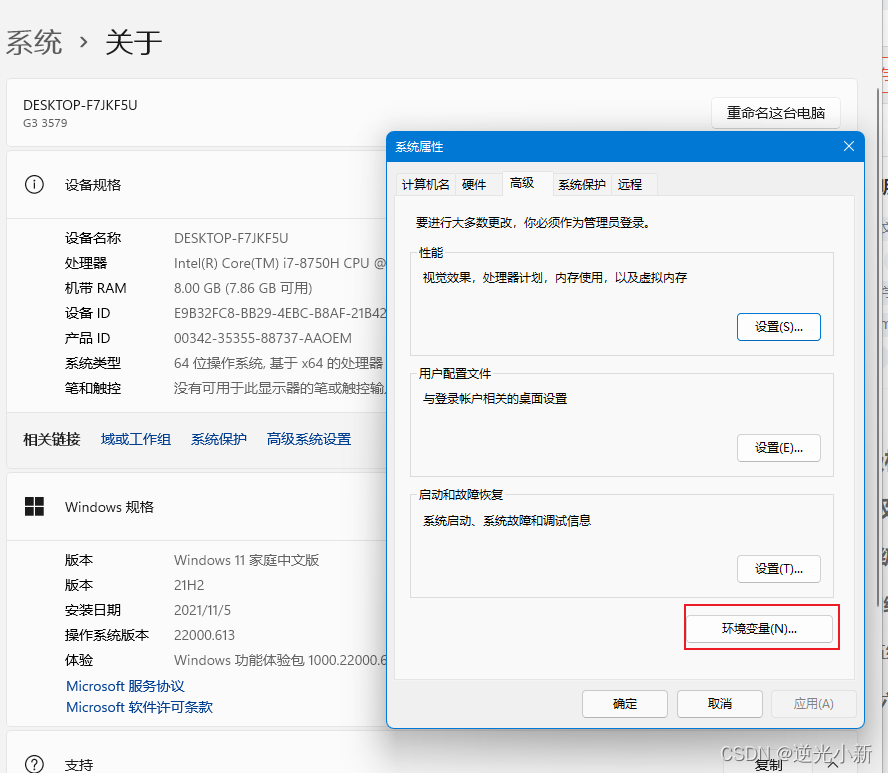The image size is (888, 773).
Task: Open 环境变量(N) settings
Action: 760,628
